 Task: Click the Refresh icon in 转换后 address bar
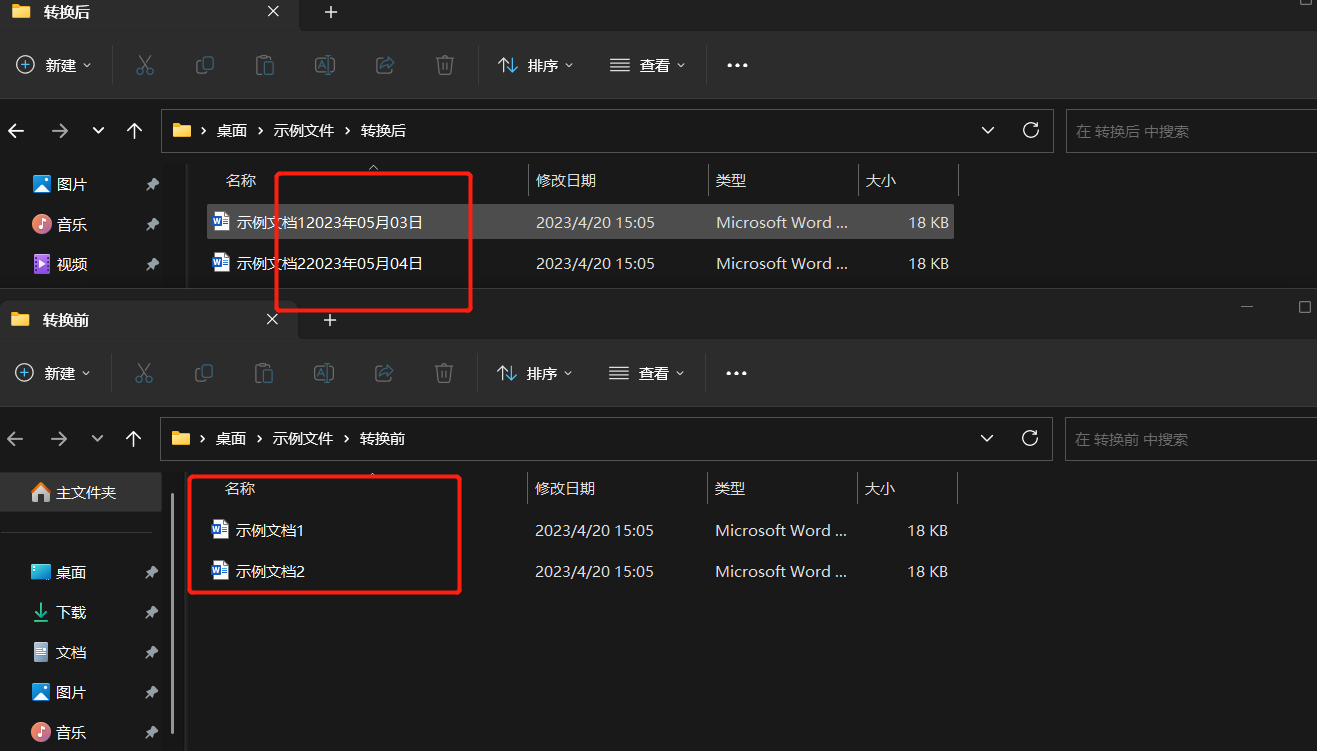point(1030,130)
